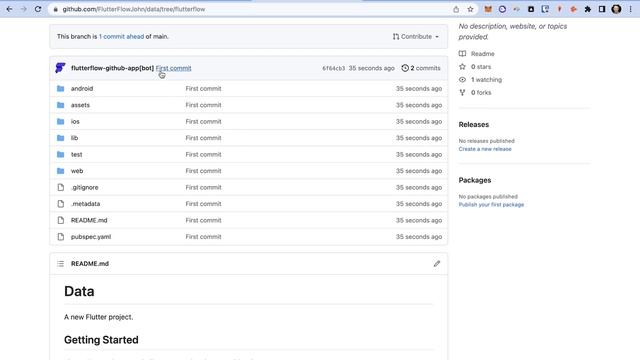Reload the page with the refresh icon
640x360 pixels.
(x=38, y=9)
